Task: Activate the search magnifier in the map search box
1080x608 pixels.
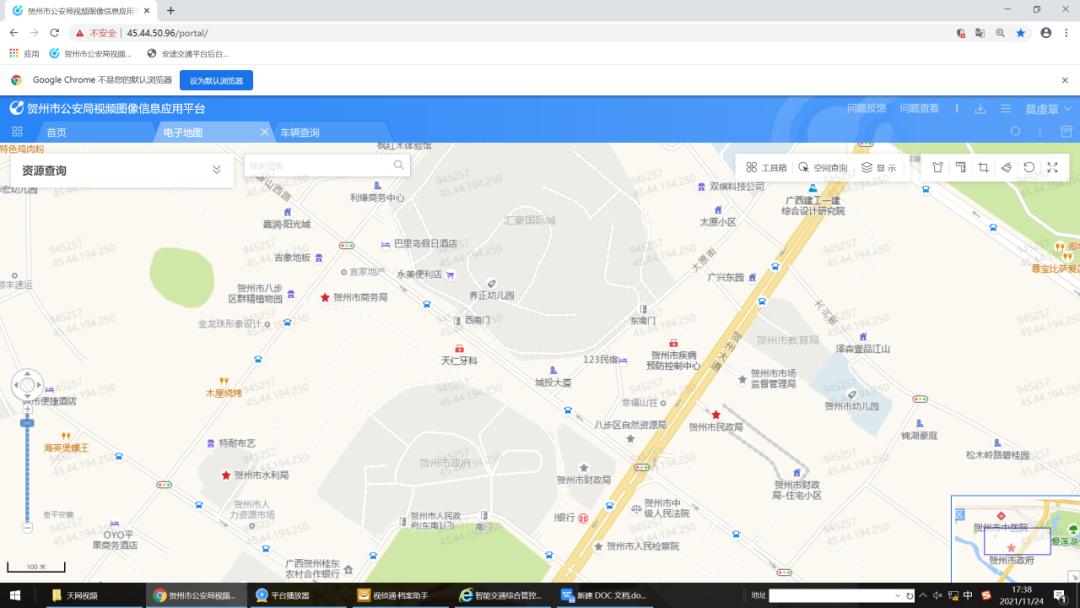Action: coord(399,164)
